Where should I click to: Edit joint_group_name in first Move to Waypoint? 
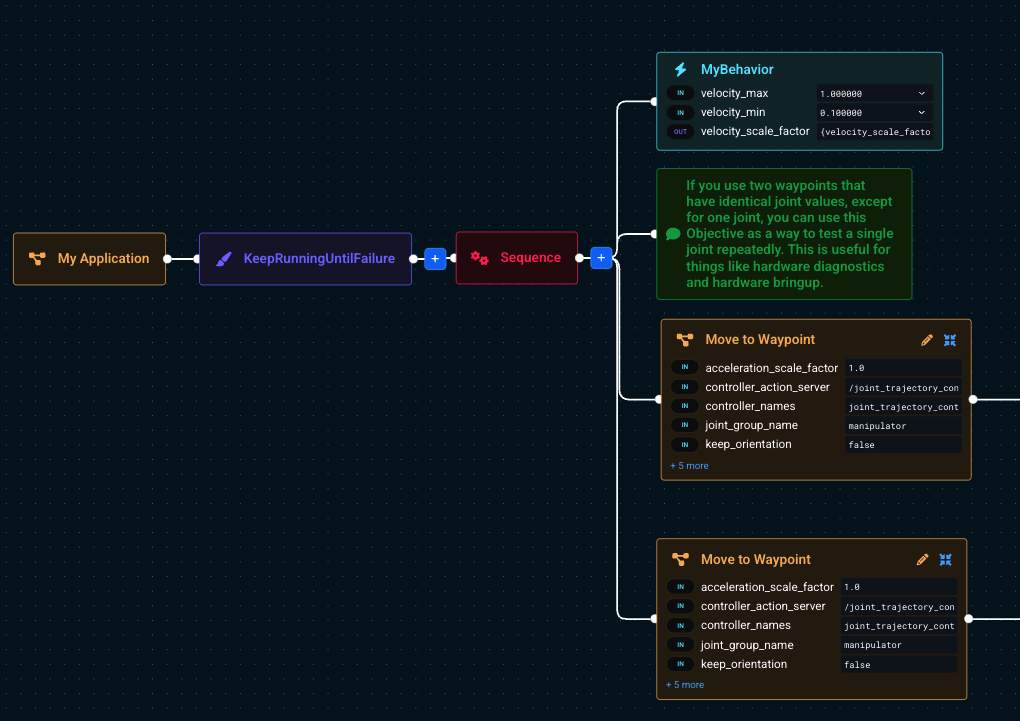903,426
